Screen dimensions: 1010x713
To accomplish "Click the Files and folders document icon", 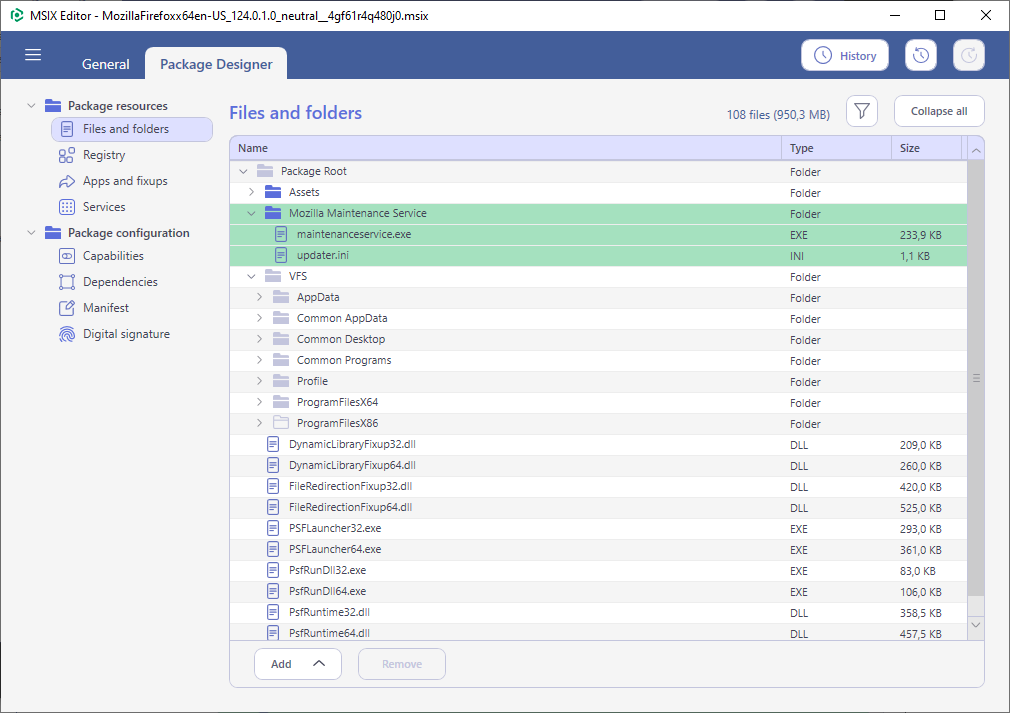I will coord(66,129).
